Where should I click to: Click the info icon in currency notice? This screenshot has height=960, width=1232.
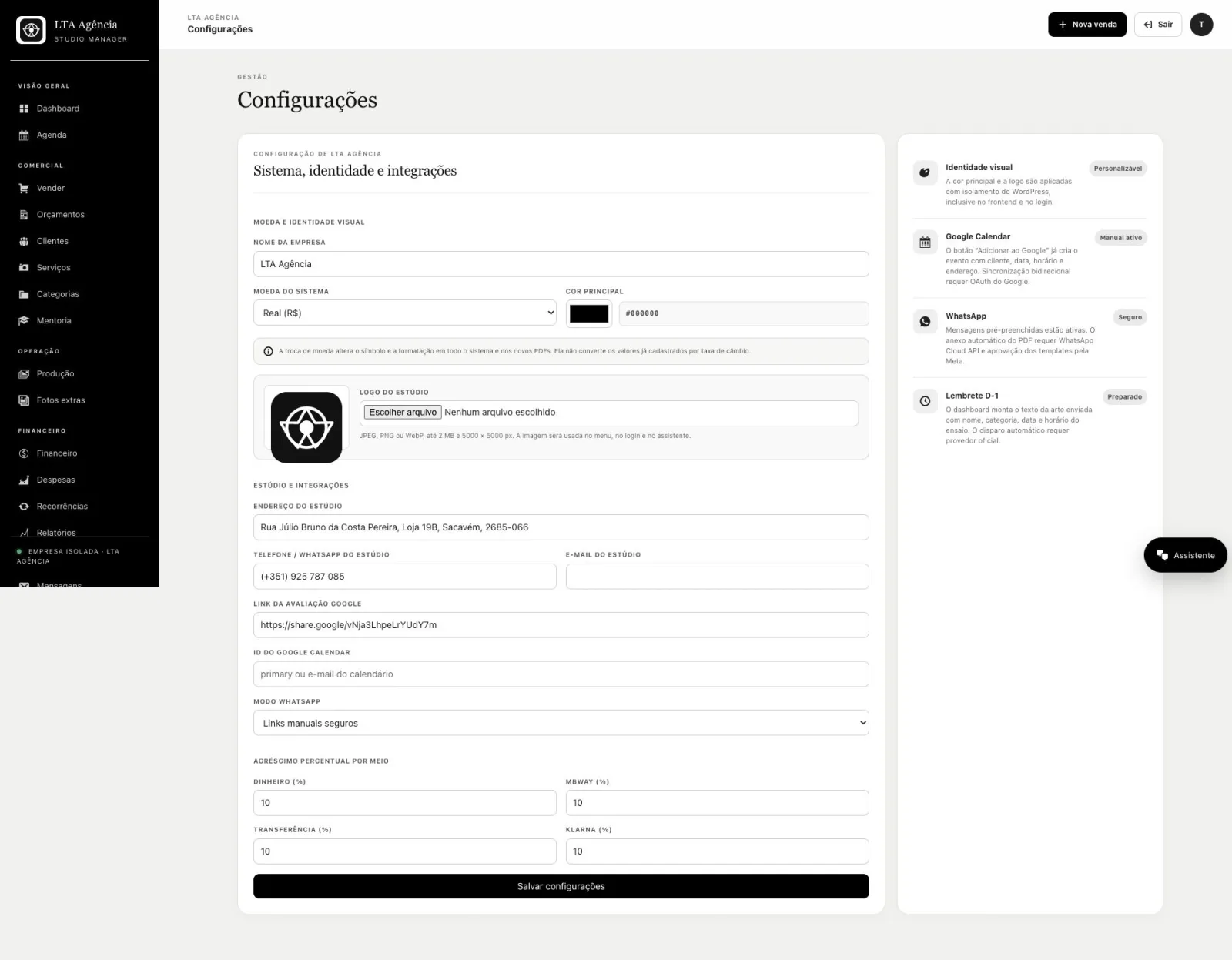click(268, 351)
